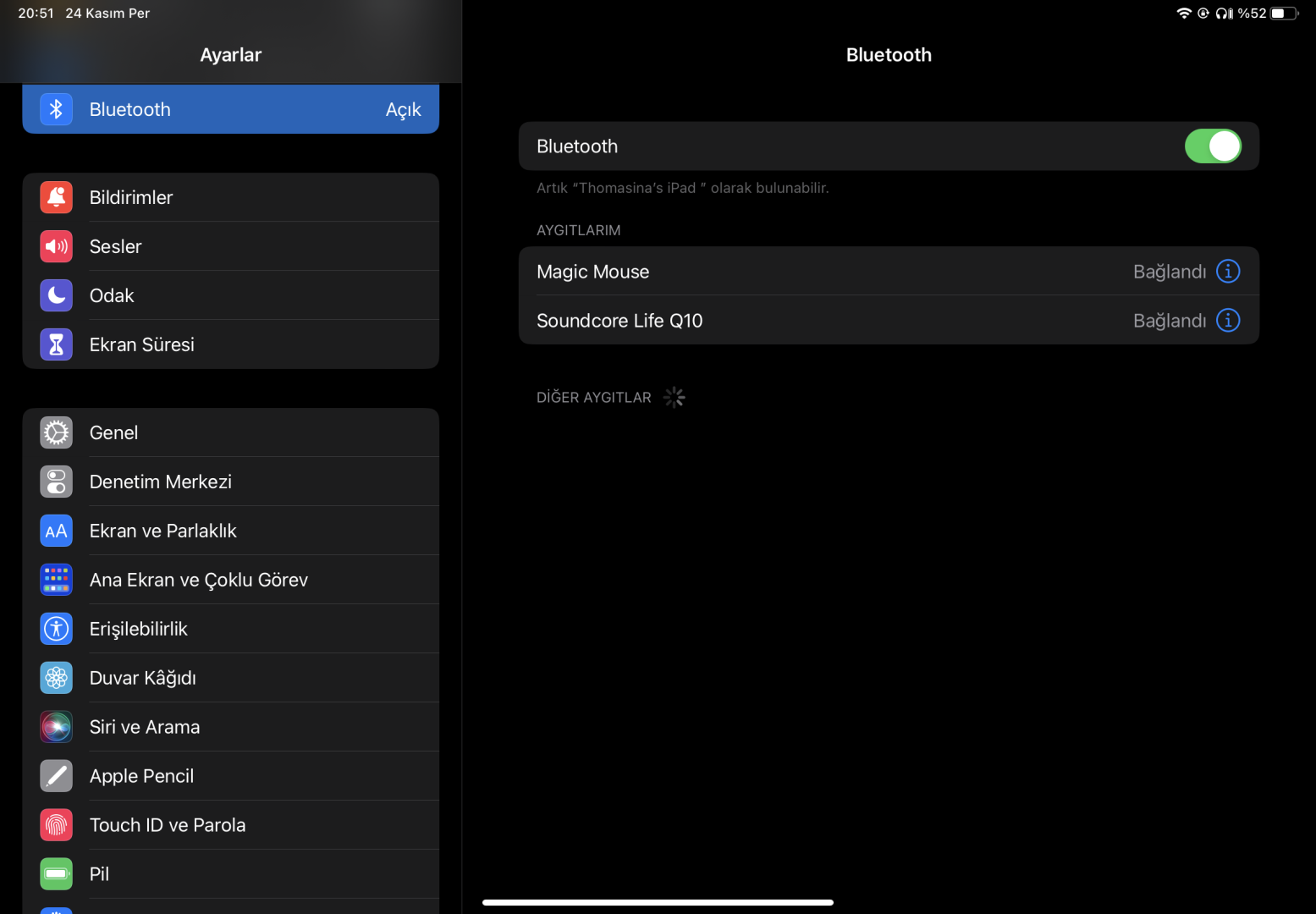Screen dimensions: 1316x914
Task: Click the Bildirimler bell icon
Action: pos(57,197)
